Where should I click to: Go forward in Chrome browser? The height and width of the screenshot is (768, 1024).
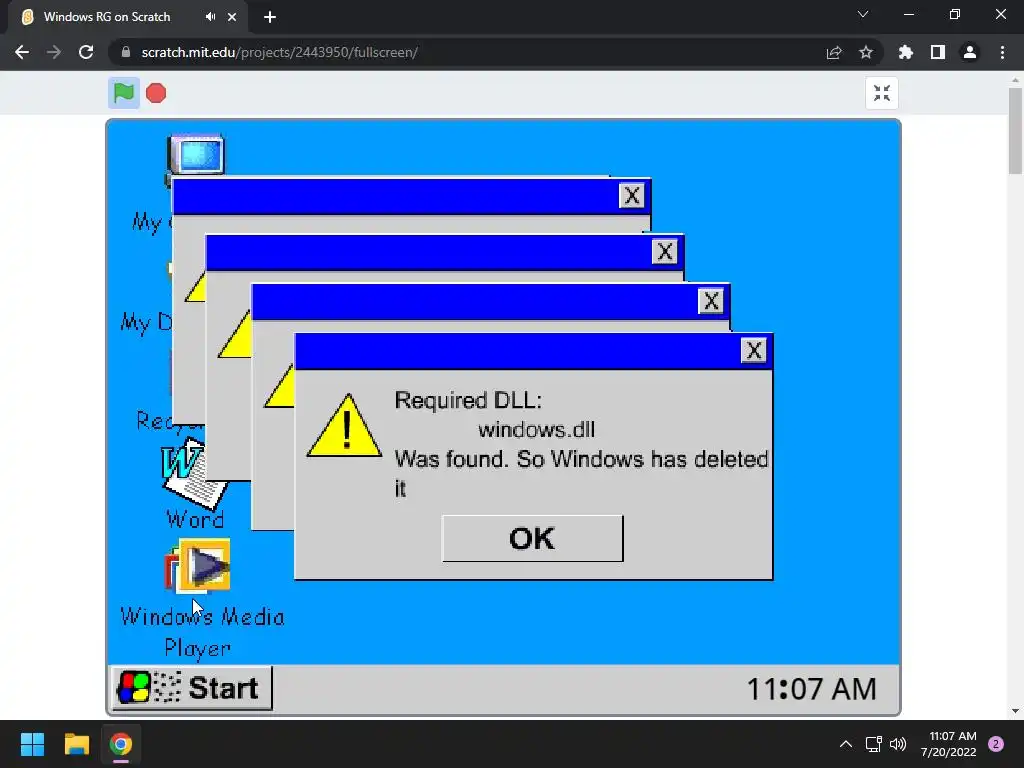(54, 52)
